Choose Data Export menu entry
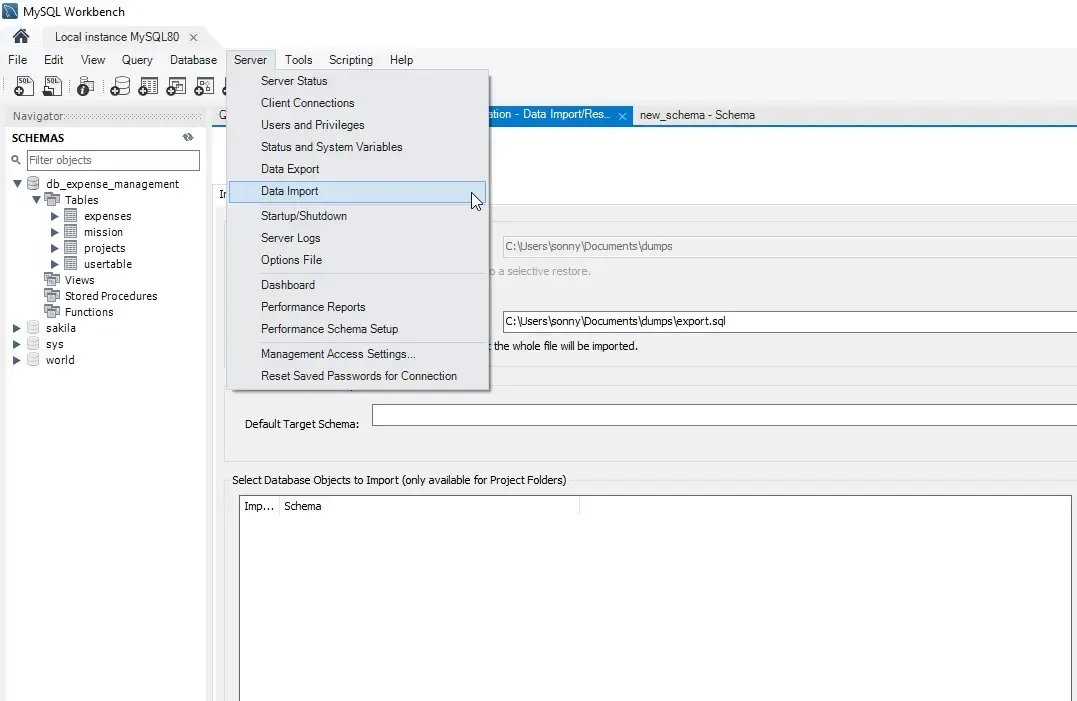The image size is (1077, 701). pos(290,169)
